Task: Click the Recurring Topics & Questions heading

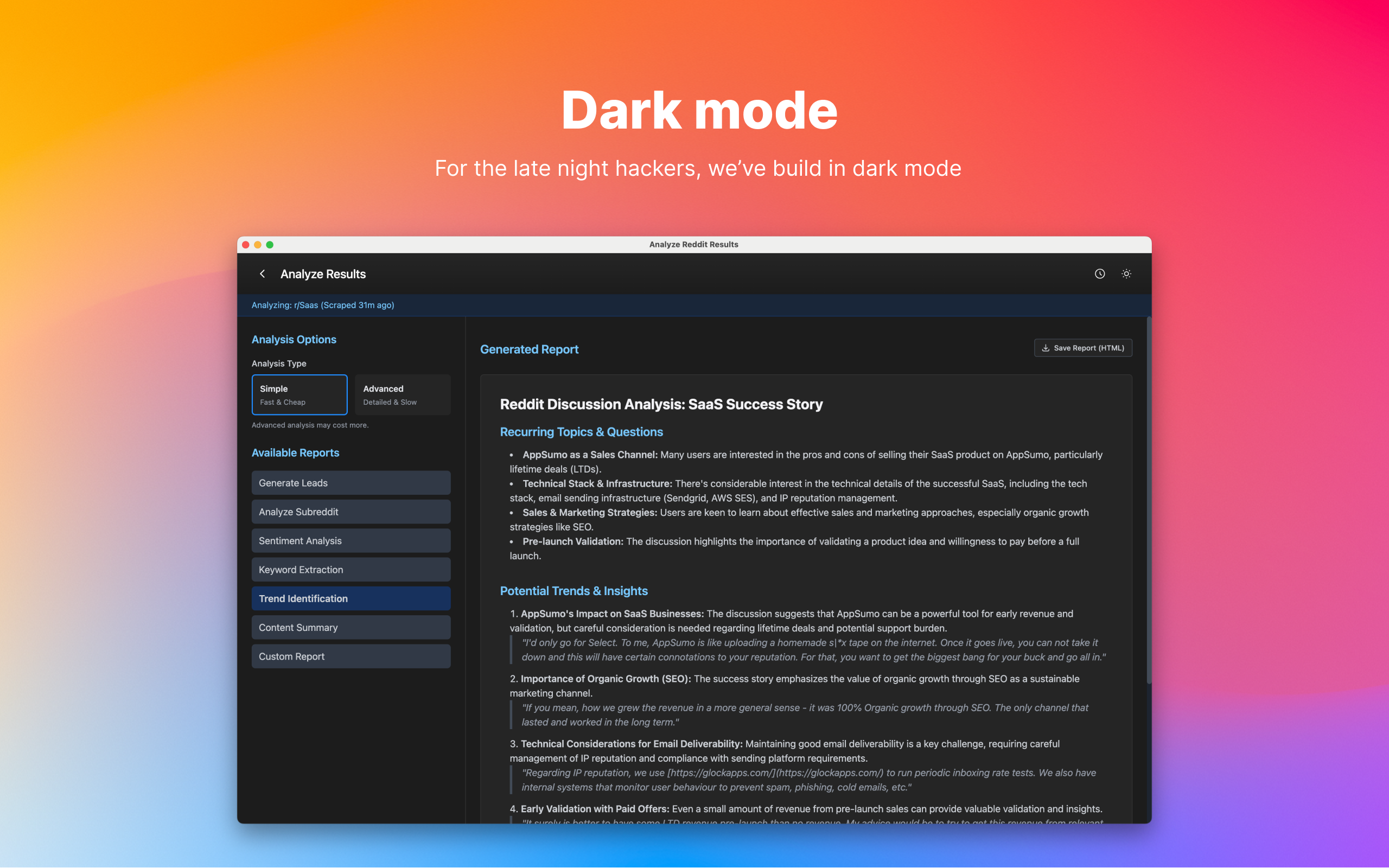Action: tap(581, 432)
